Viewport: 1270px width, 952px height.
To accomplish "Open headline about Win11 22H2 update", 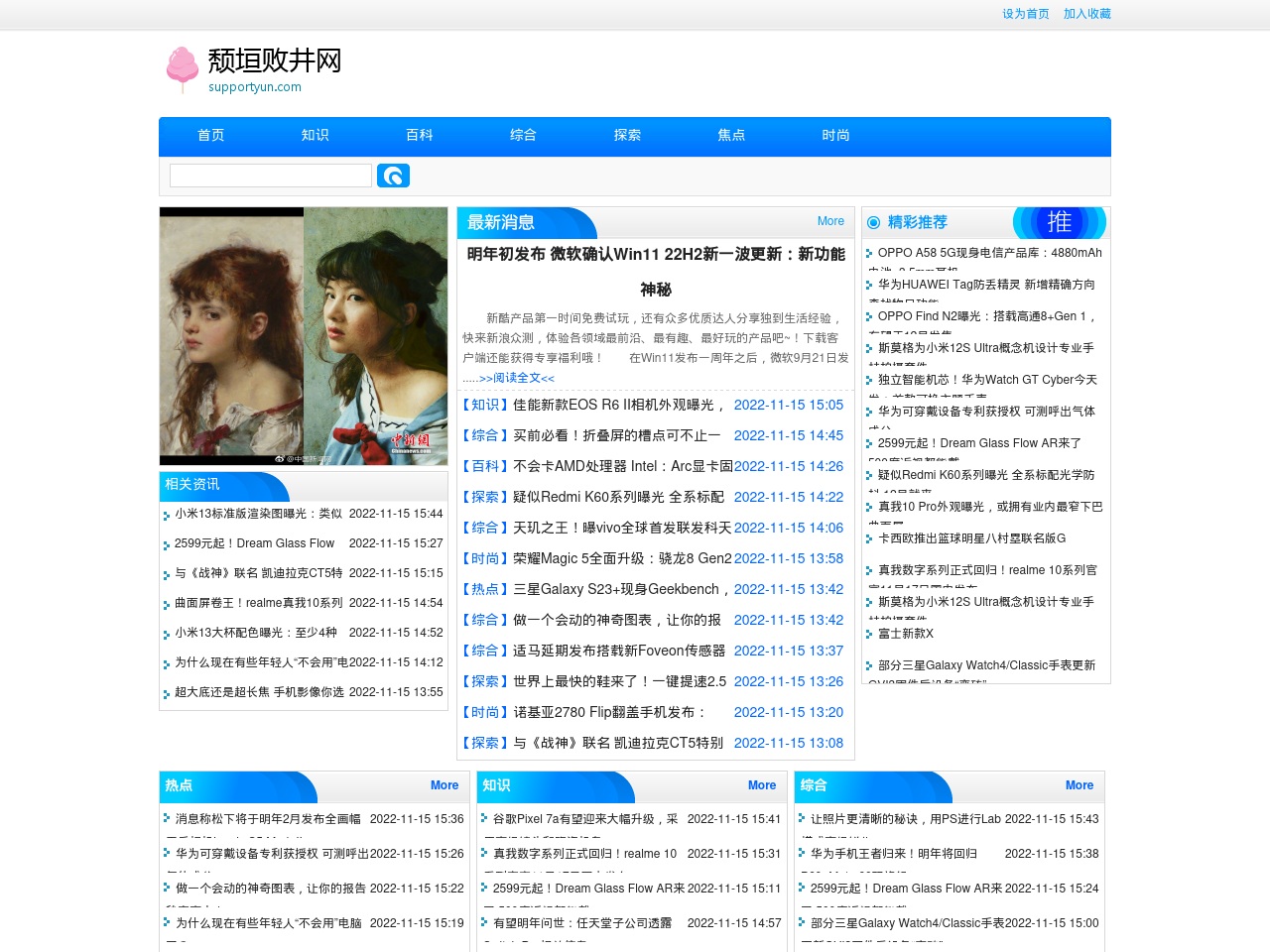I will point(656,272).
